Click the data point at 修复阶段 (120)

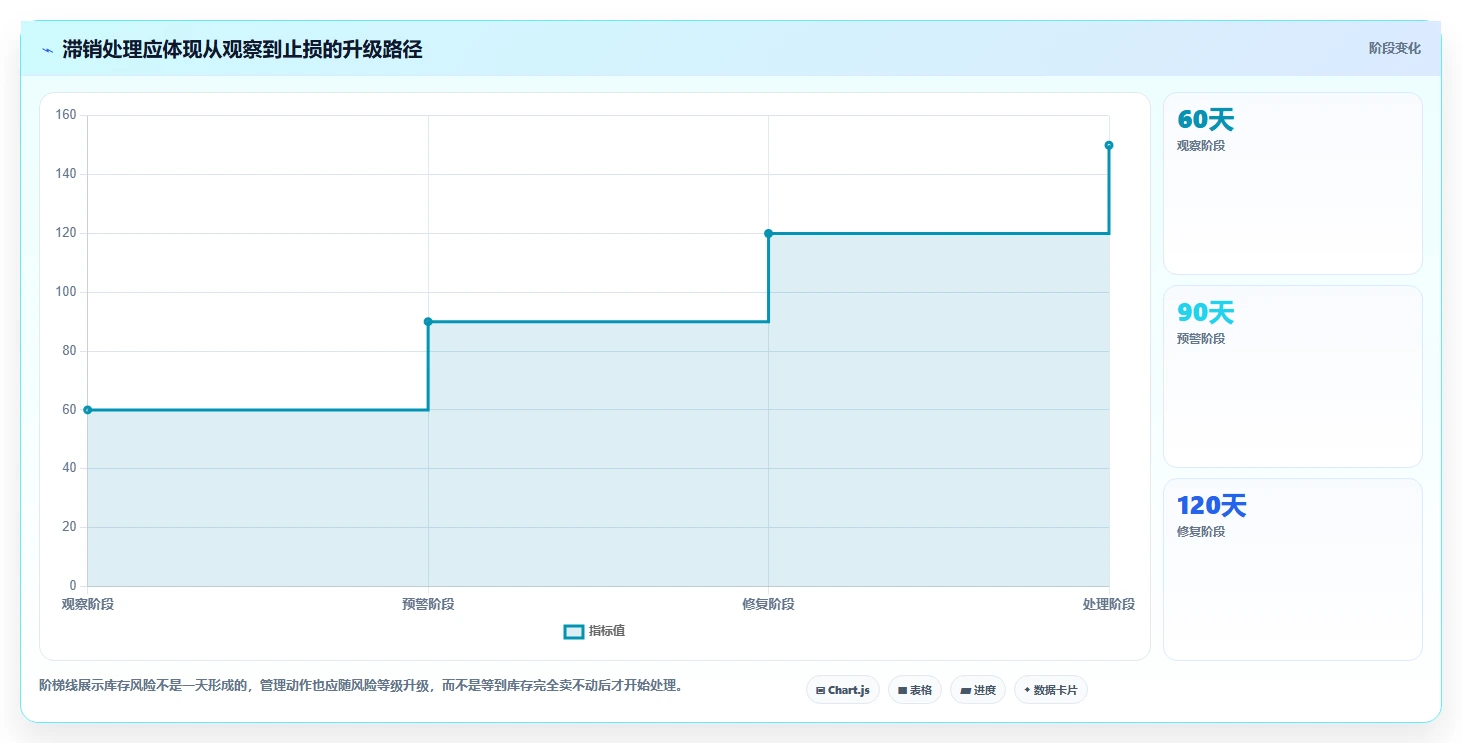tap(769, 233)
